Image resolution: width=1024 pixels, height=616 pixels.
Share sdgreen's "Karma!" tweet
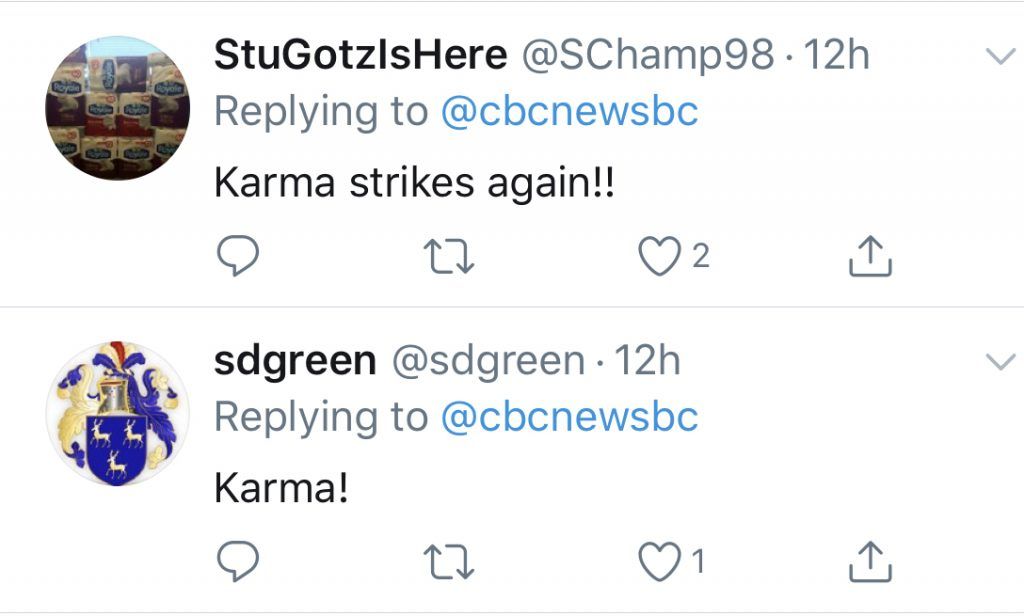[870, 563]
